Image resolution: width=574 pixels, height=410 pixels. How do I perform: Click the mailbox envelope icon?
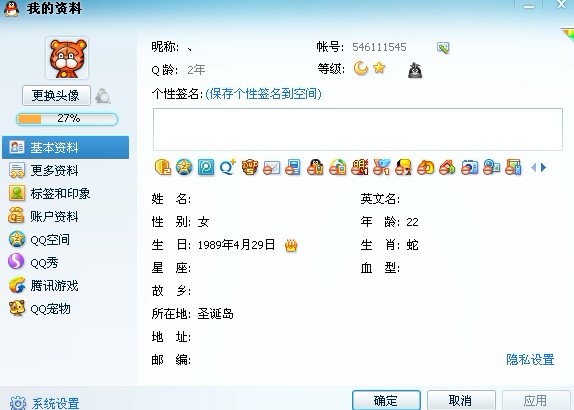272,168
